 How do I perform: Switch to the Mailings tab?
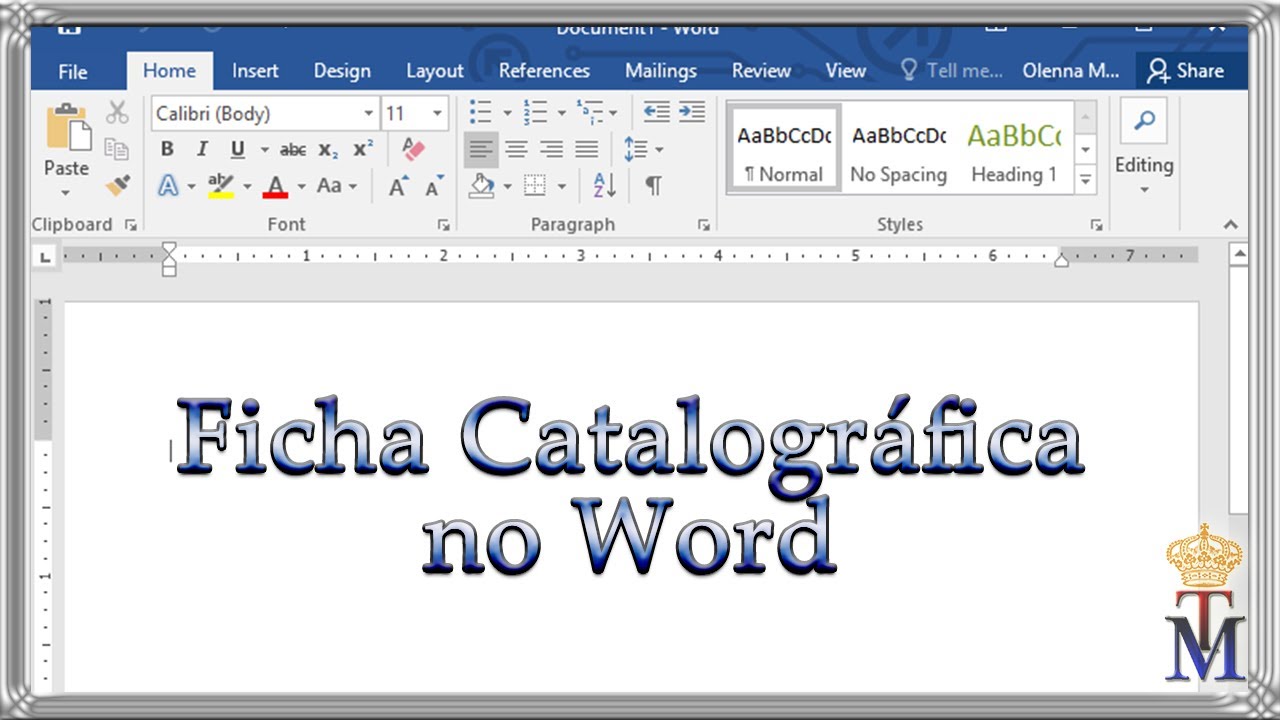(661, 71)
